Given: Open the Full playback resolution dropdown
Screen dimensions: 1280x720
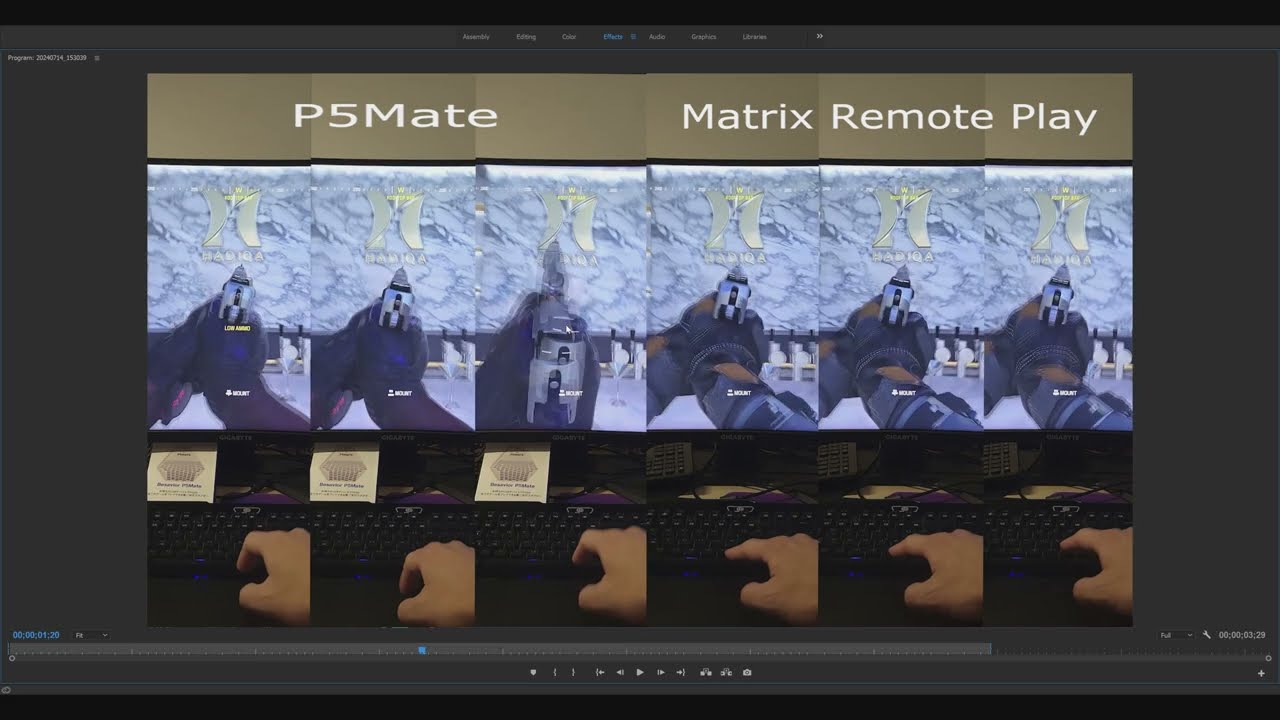Looking at the screenshot, I should [x=1176, y=635].
